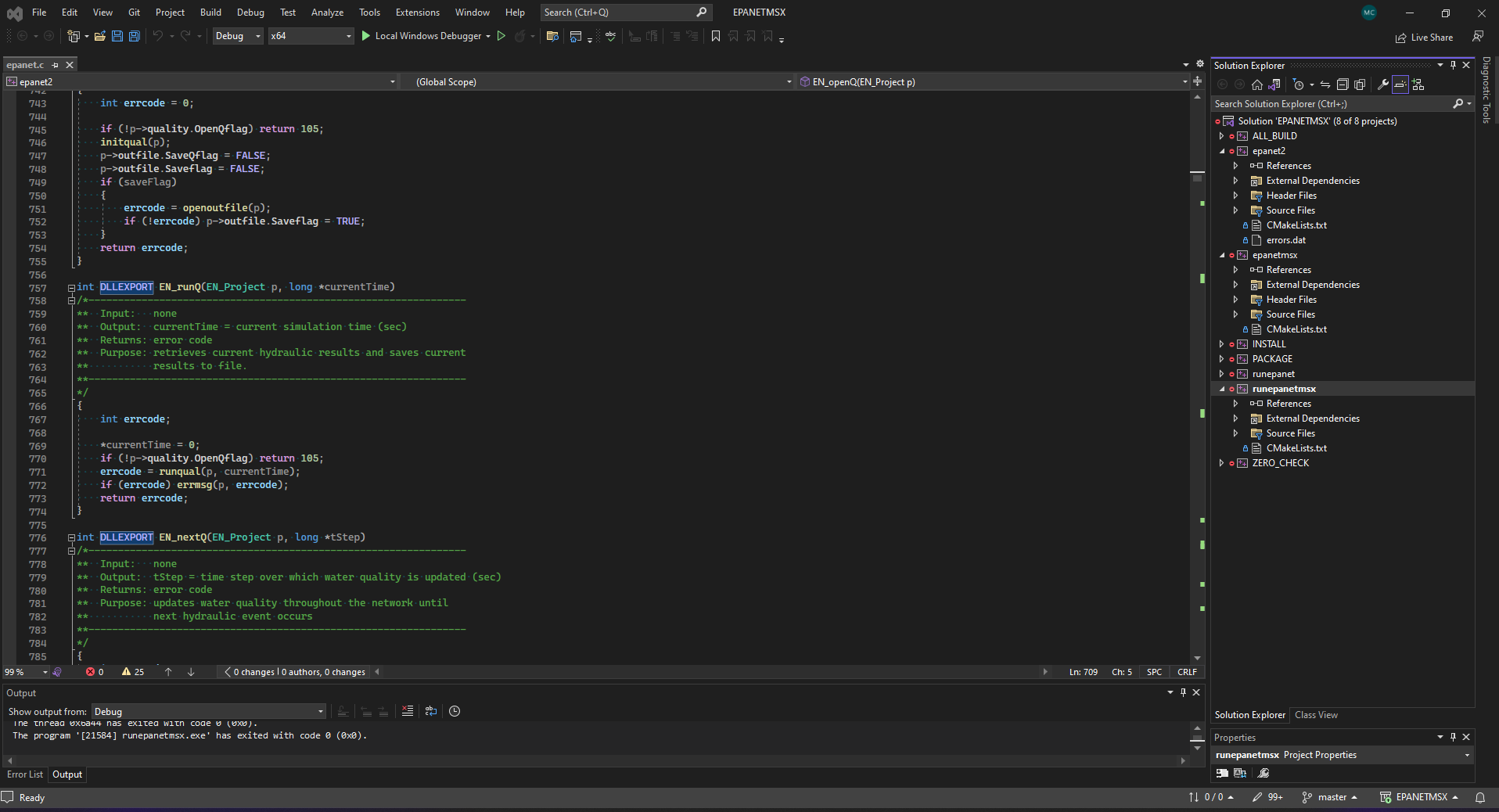The height and width of the screenshot is (812, 1499).
Task: Switch views icon in Solution Explorer
Action: tap(1274, 84)
